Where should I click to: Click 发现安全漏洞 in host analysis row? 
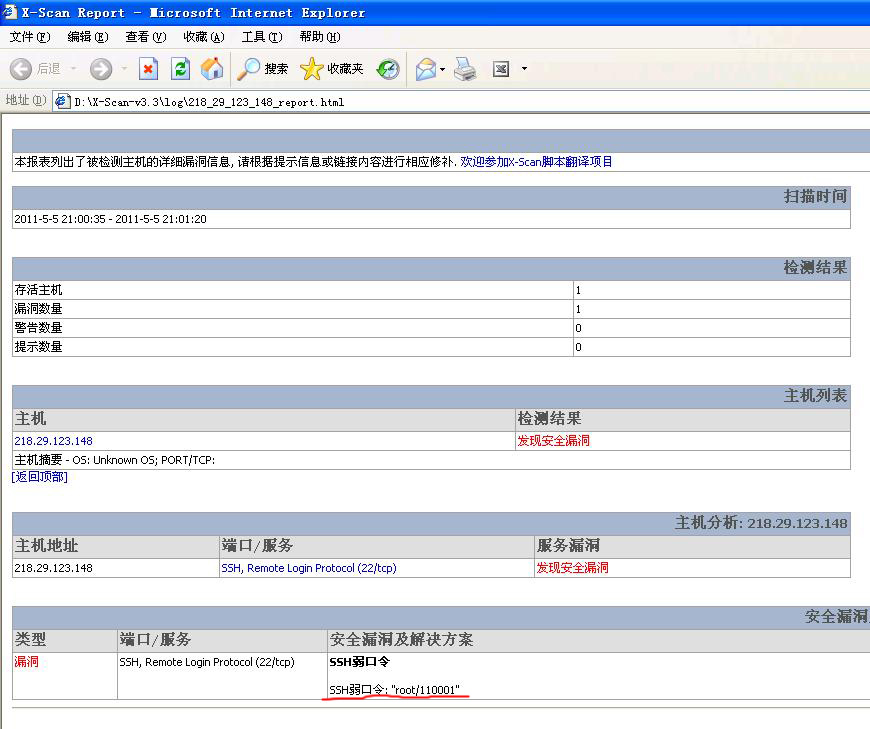pyautogui.click(x=572, y=568)
